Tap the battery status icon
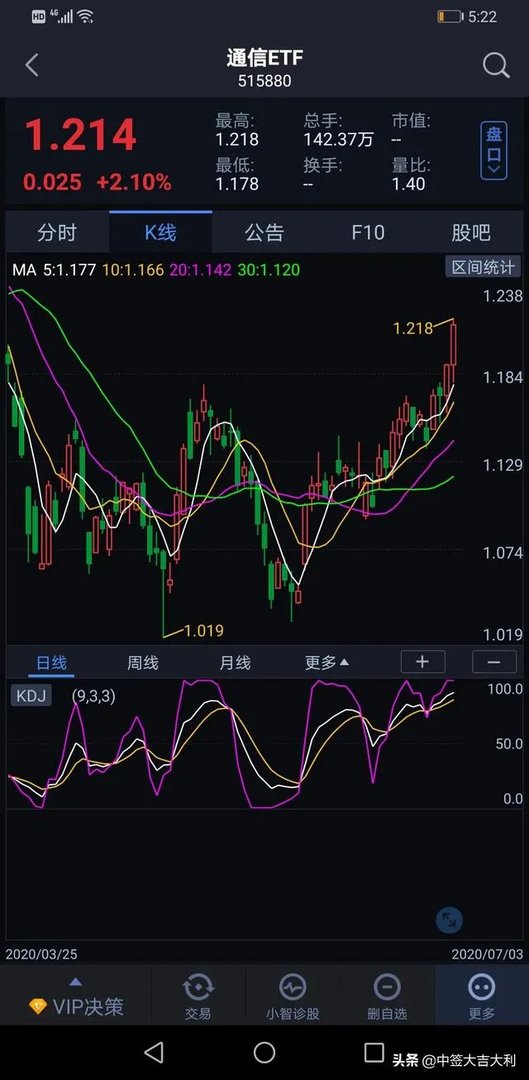 (450, 17)
